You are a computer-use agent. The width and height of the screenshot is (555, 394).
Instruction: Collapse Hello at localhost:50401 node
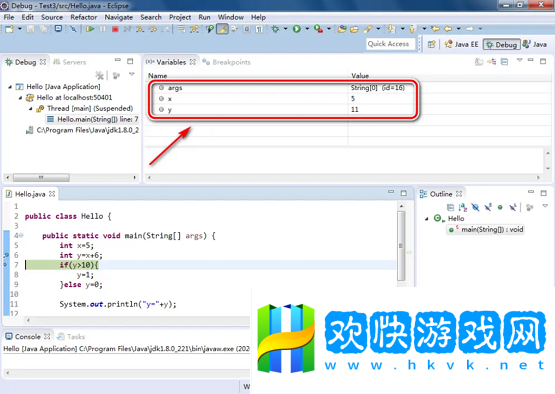point(20,98)
